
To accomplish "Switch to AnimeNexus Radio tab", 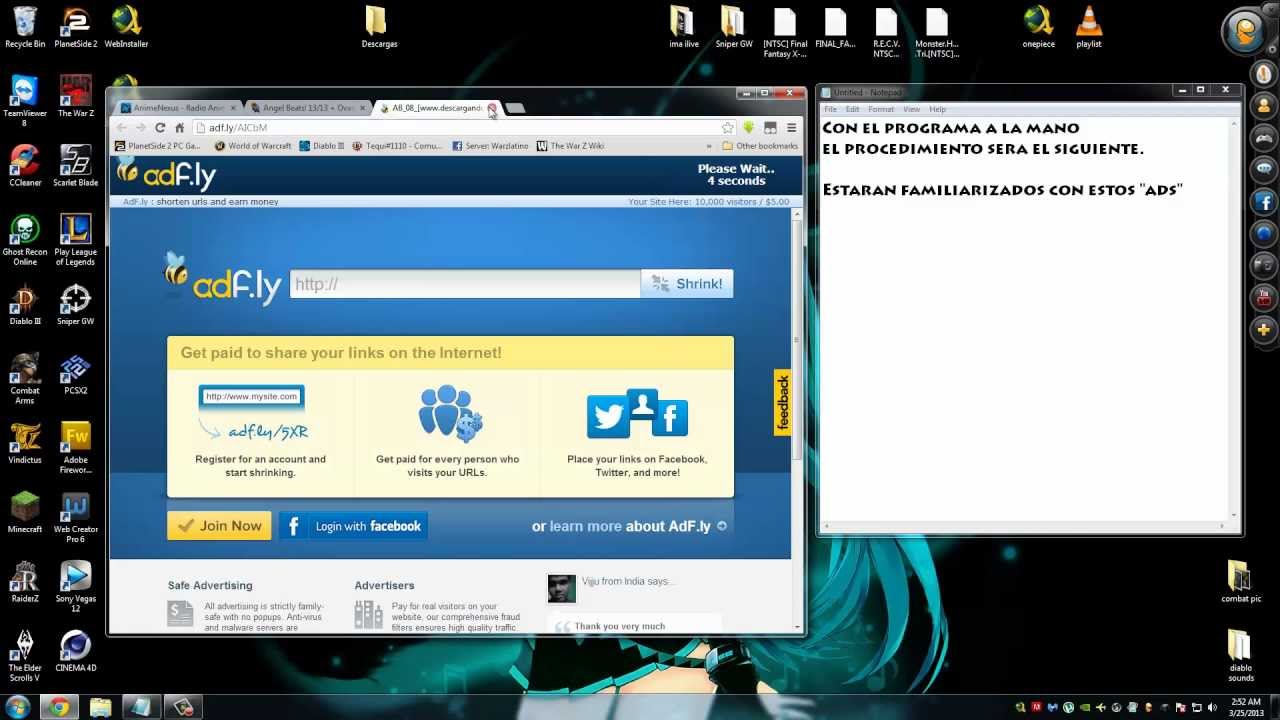I will coord(176,108).
